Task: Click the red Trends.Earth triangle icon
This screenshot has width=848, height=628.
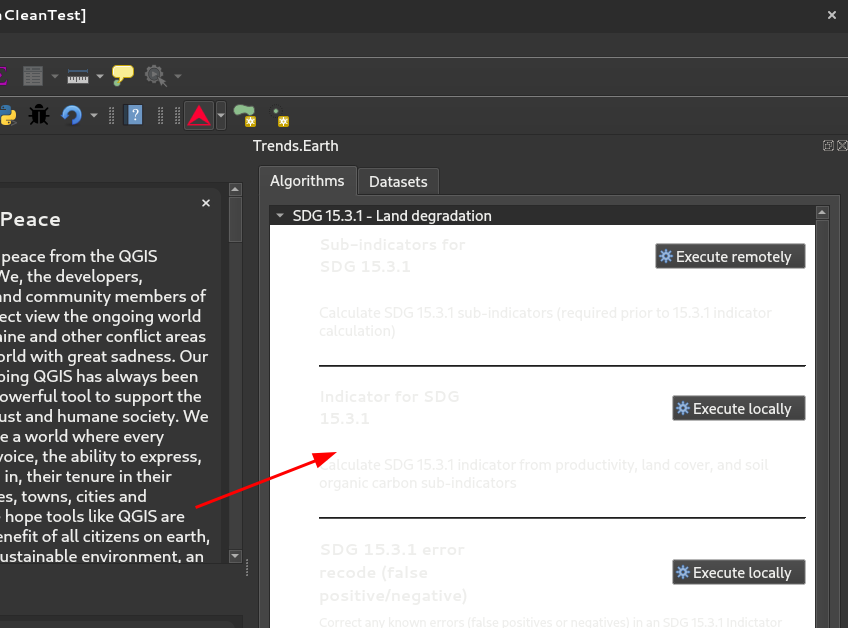Action: click(199, 115)
